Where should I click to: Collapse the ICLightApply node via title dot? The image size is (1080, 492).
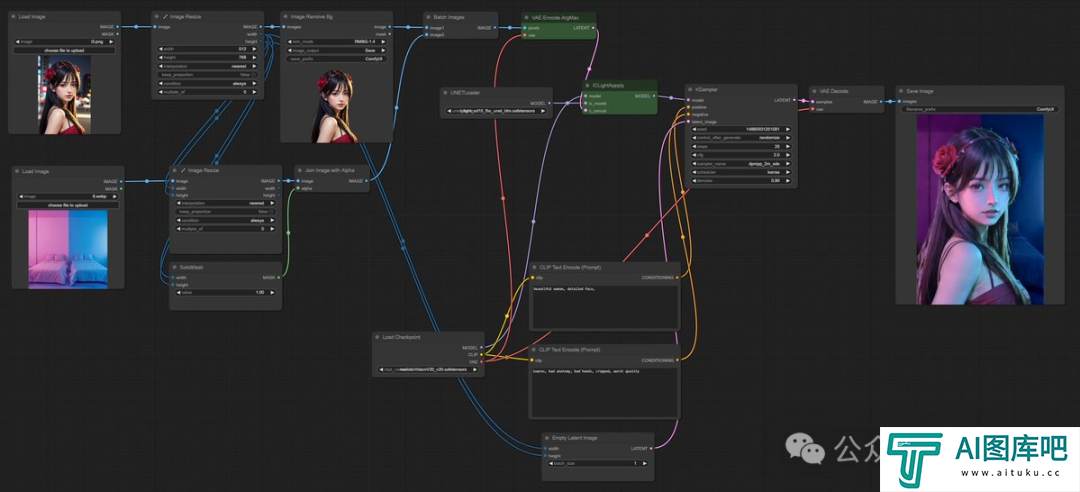point(586,85)
